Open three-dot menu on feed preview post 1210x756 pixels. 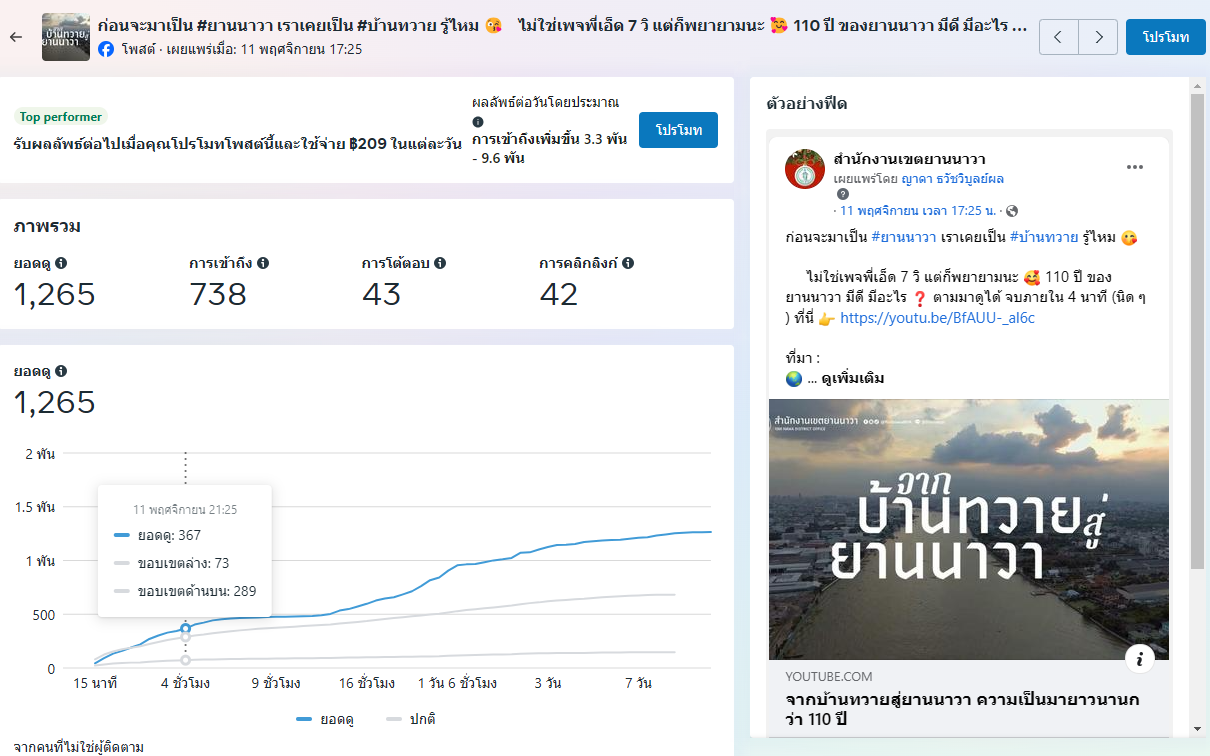1134,167
